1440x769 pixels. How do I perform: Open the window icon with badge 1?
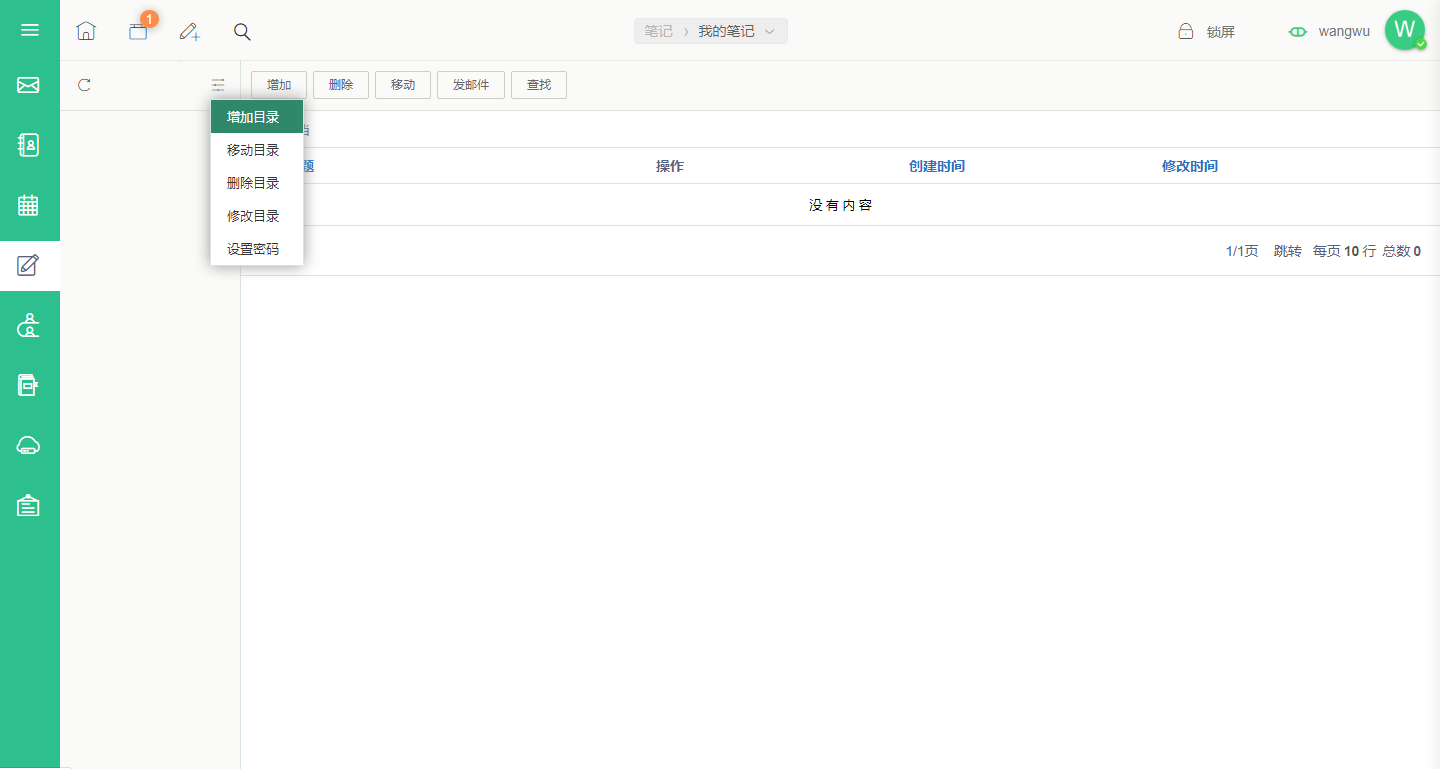click(x=138, y=31)
